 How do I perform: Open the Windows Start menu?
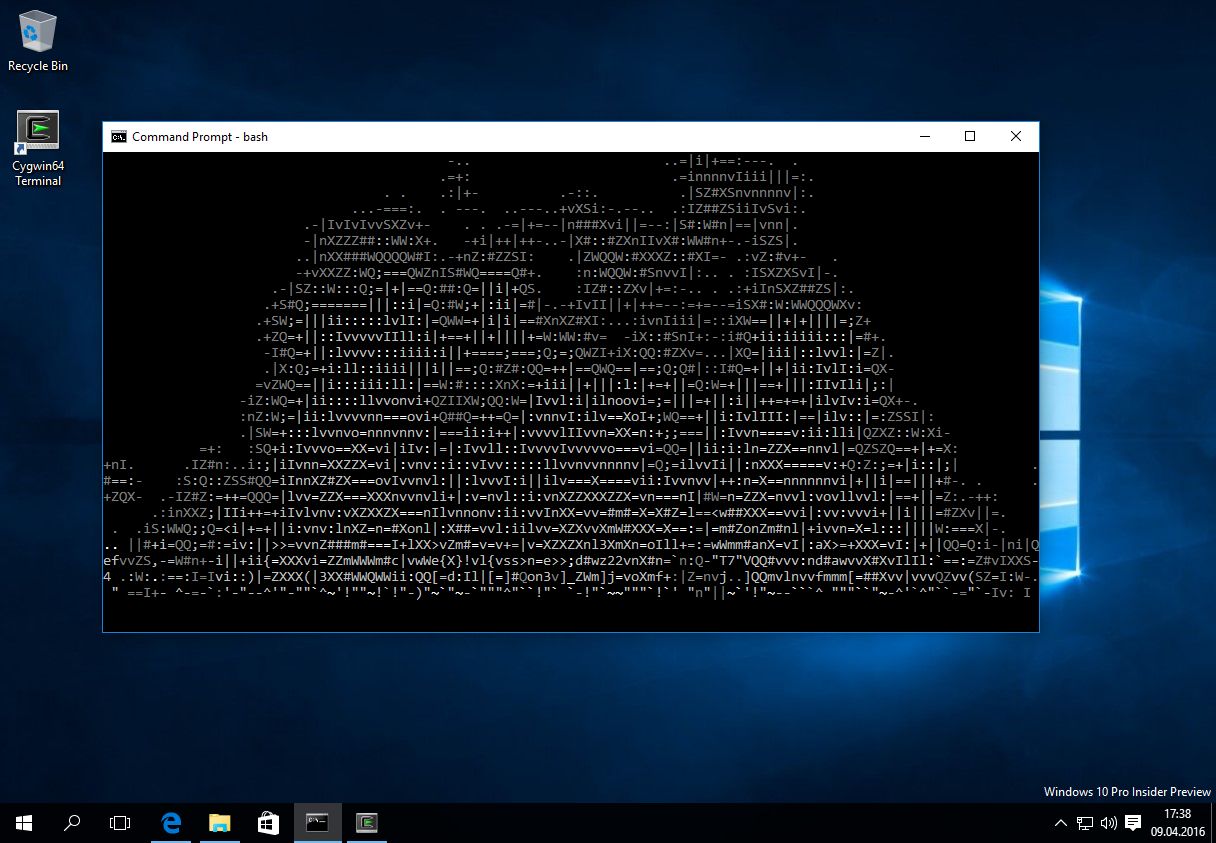24,823
